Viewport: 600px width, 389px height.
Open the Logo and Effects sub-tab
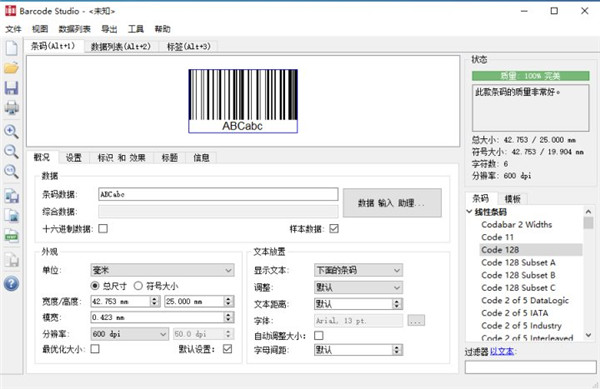(x=121, y=158)
